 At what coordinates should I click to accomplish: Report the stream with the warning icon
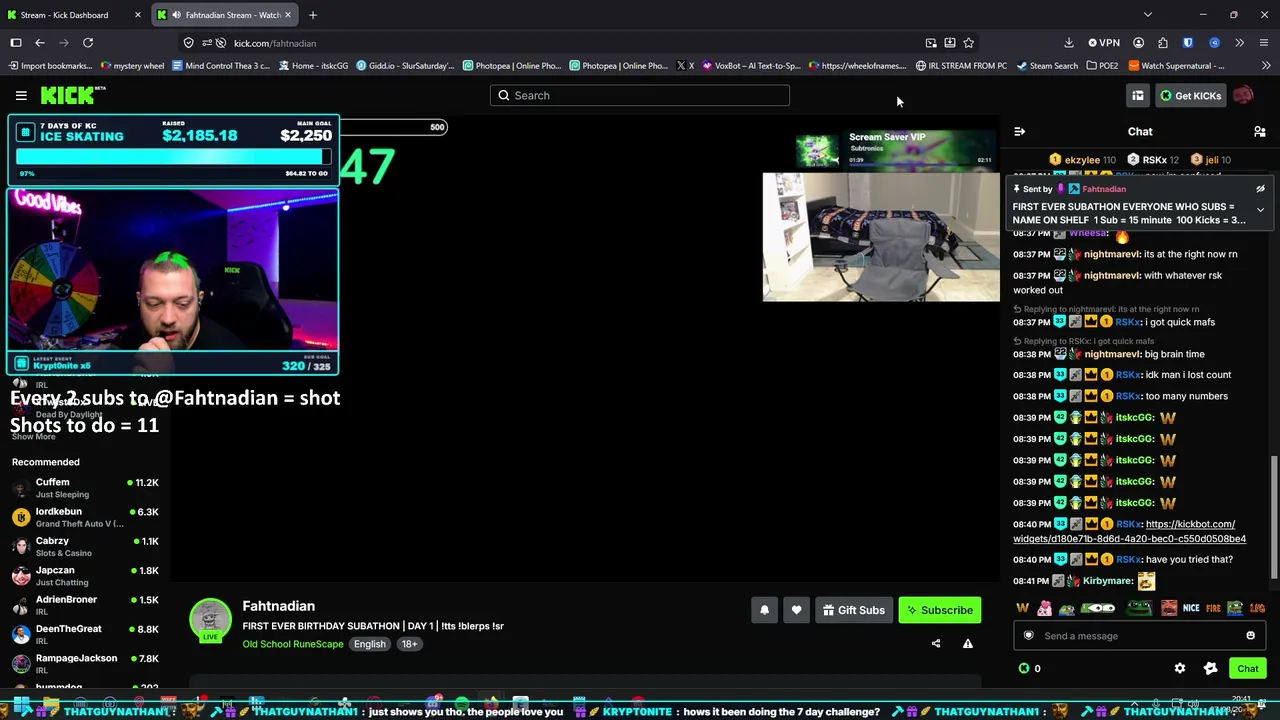pyautogui.click(x=968, y=644)
